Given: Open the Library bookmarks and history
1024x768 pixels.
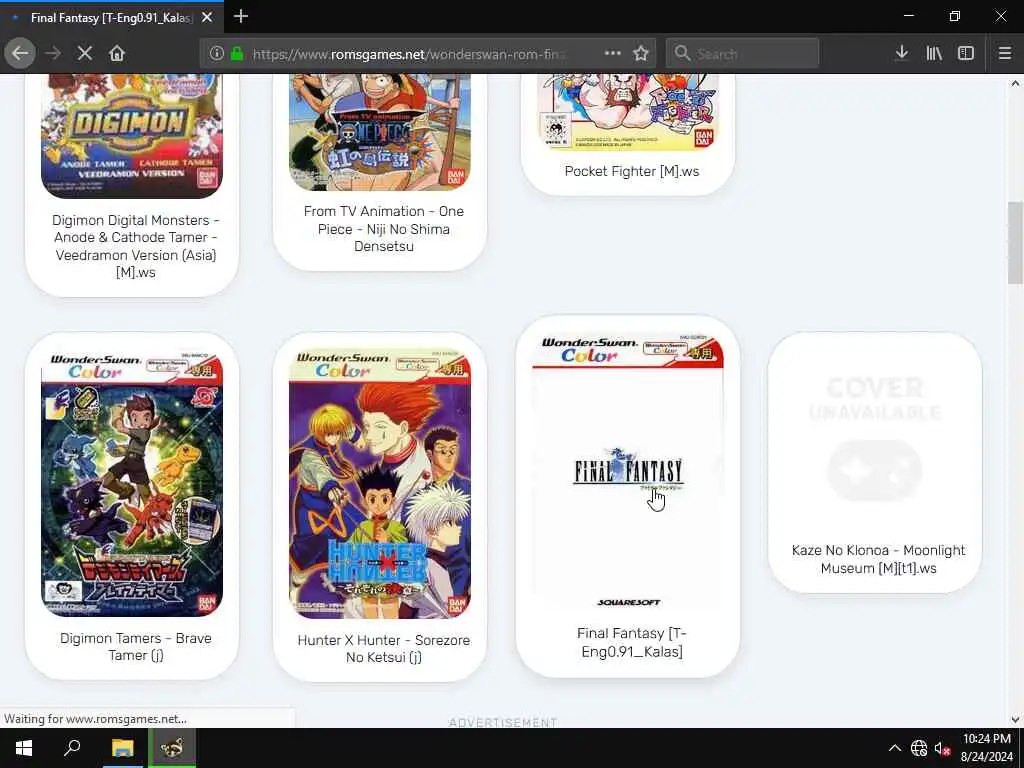Looking at the screenshot, I should (x=934, y=54).
